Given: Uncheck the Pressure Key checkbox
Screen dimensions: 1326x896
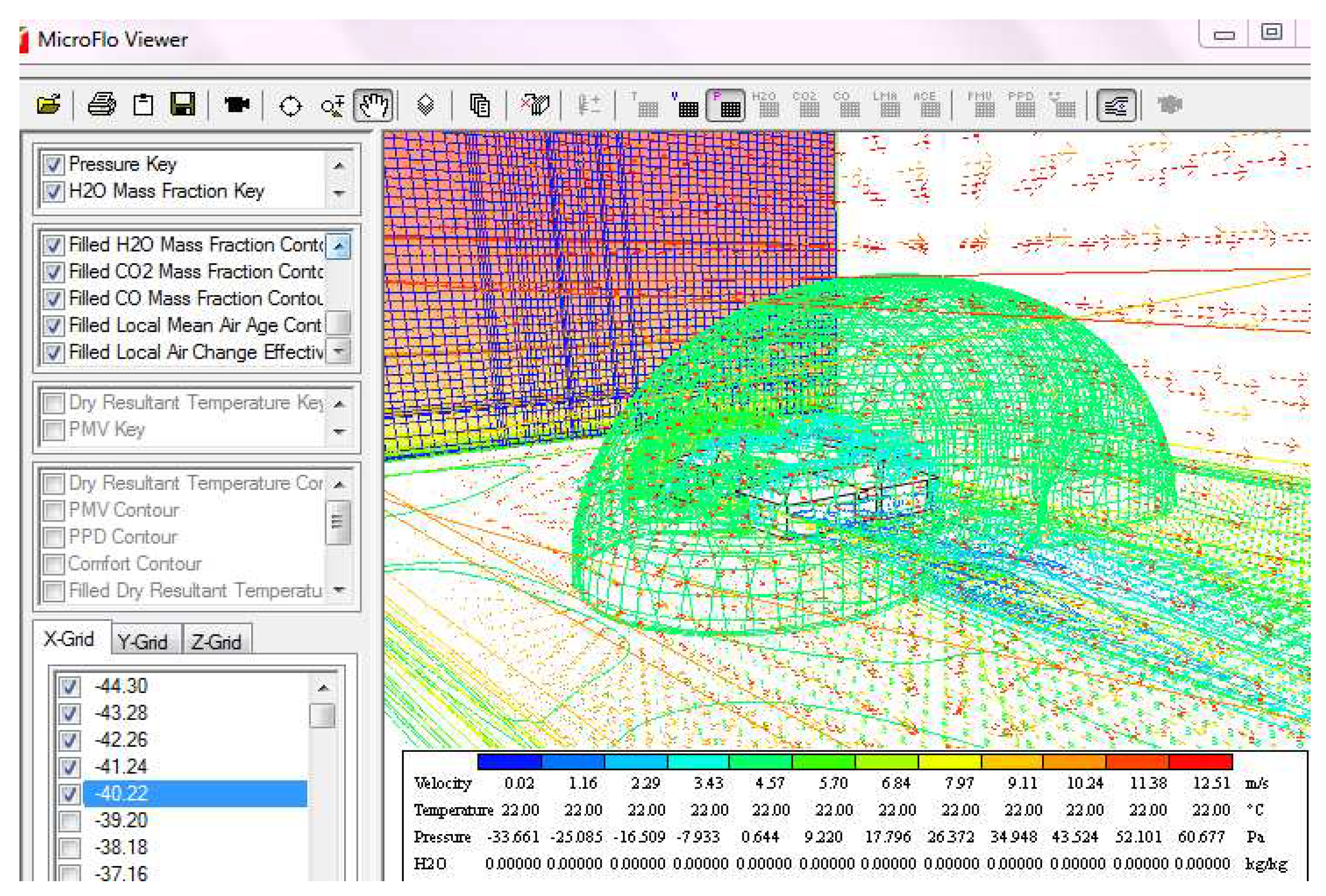Looking at the screenshot, I should coord(54,165).
